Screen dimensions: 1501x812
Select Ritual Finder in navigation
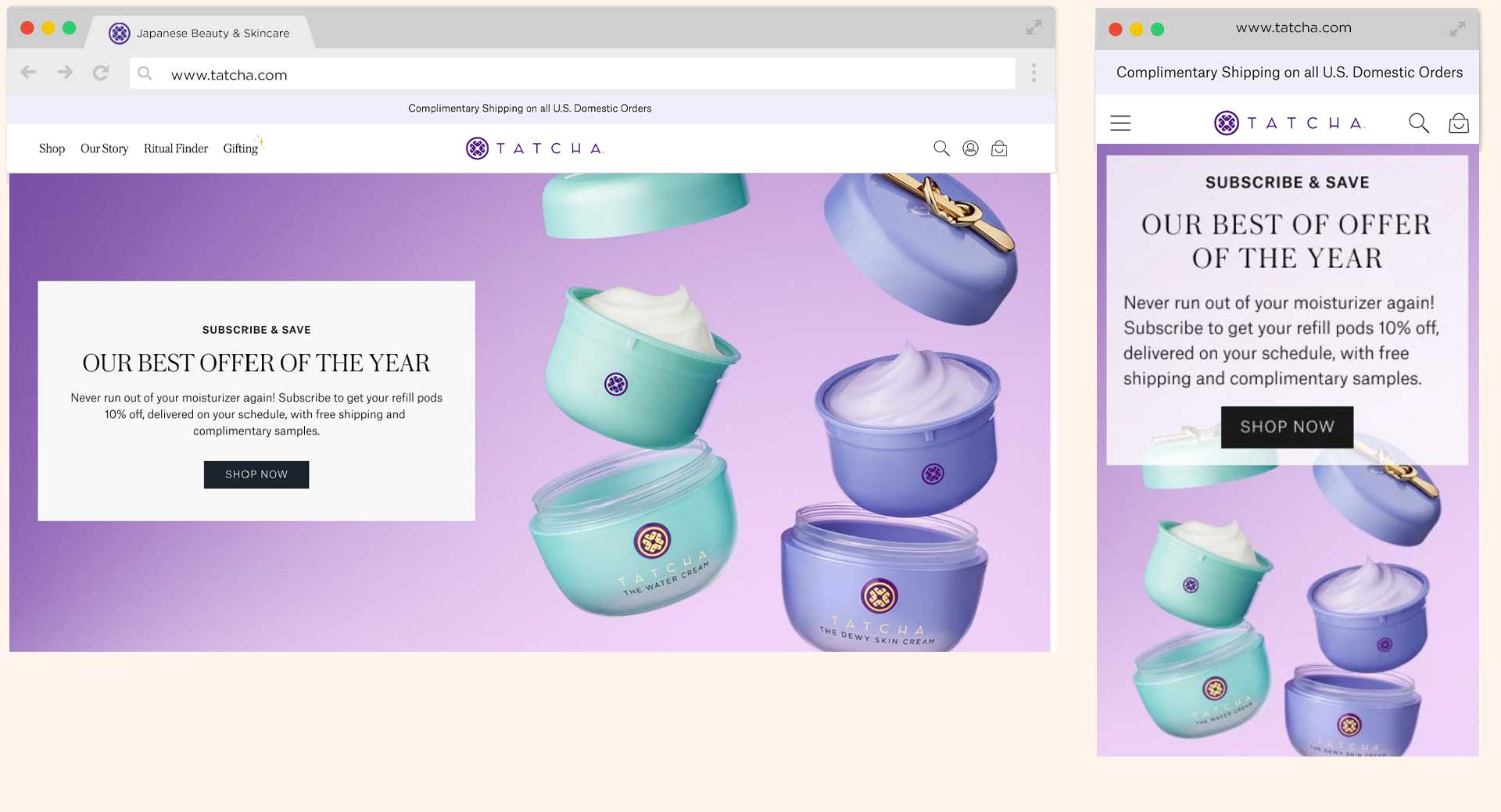coord(176,148)
